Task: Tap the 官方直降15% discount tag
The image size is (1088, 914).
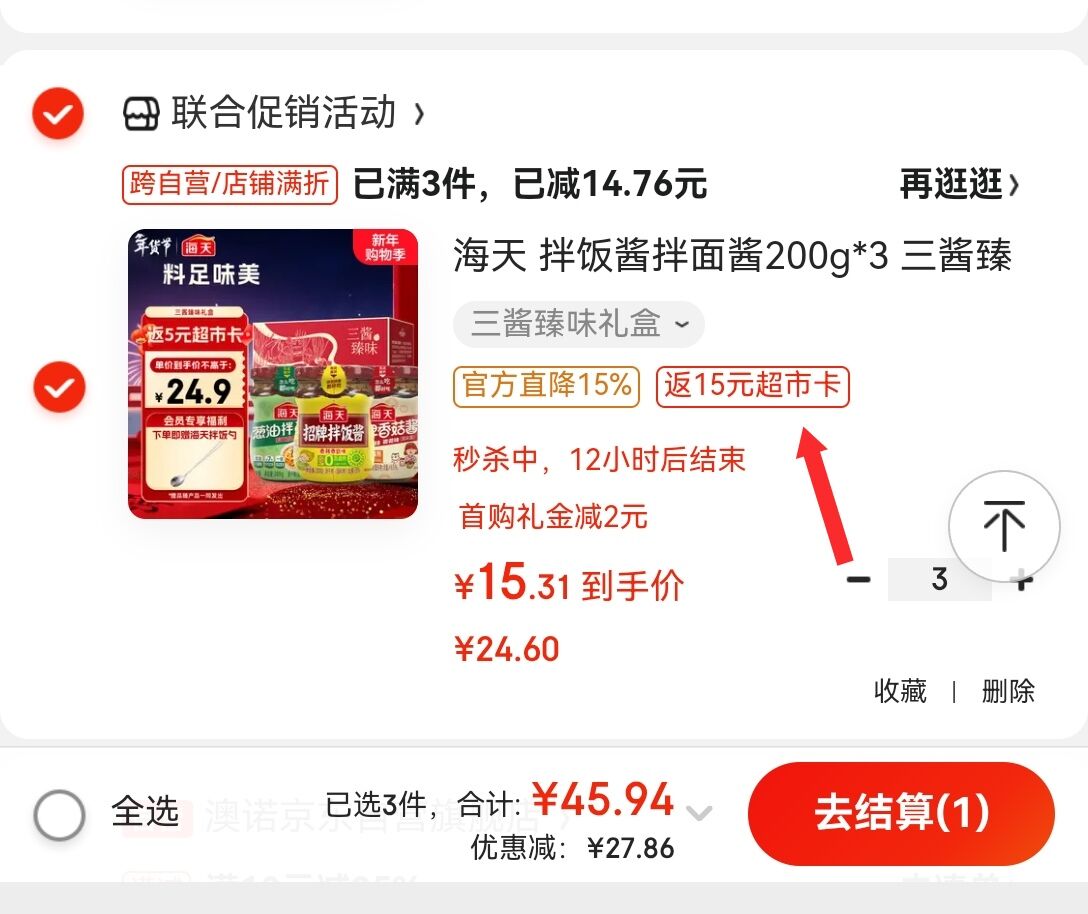Action: [x=546, y=386]
